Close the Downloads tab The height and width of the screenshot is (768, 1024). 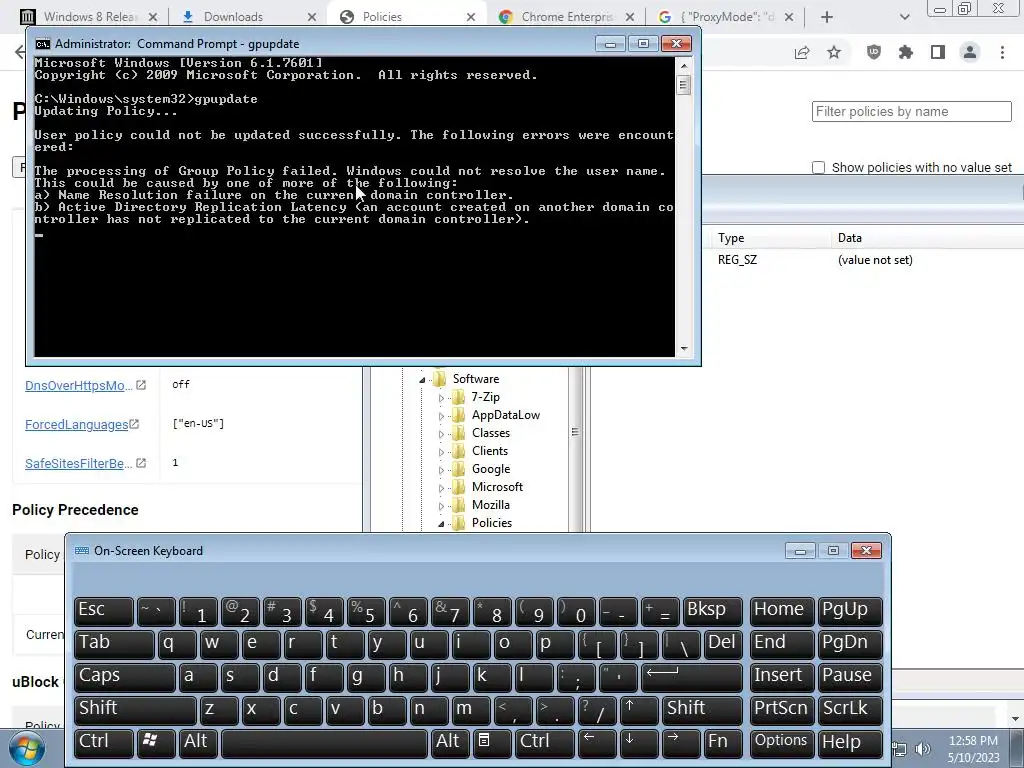click(312, 17)
